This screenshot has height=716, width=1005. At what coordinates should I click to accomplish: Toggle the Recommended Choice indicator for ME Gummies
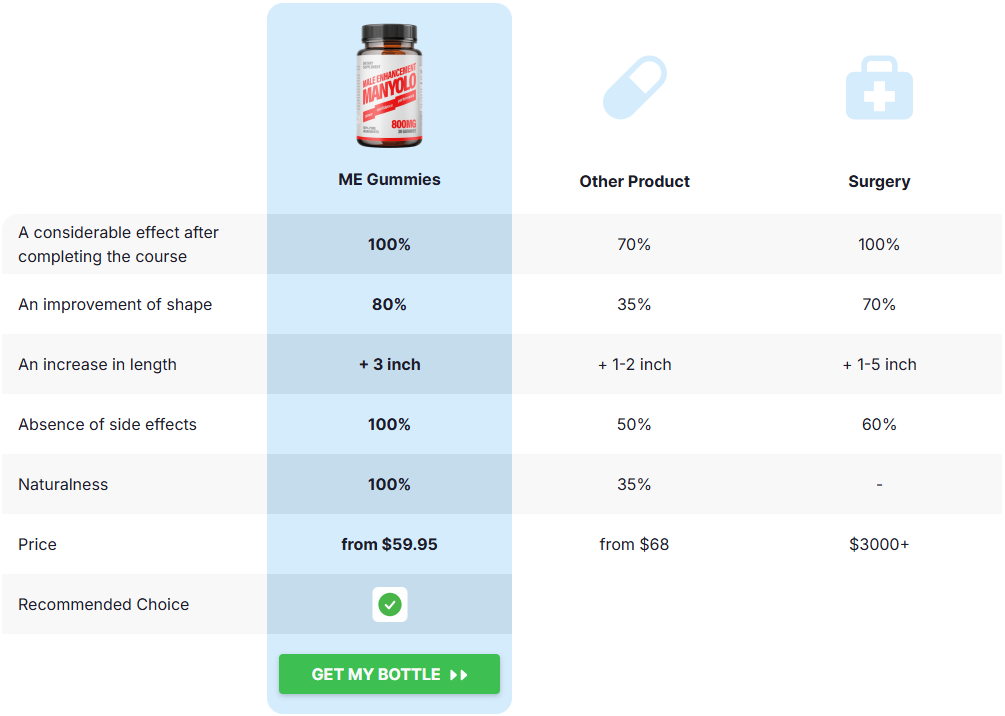pyautogui.click(x=389, y=604)
